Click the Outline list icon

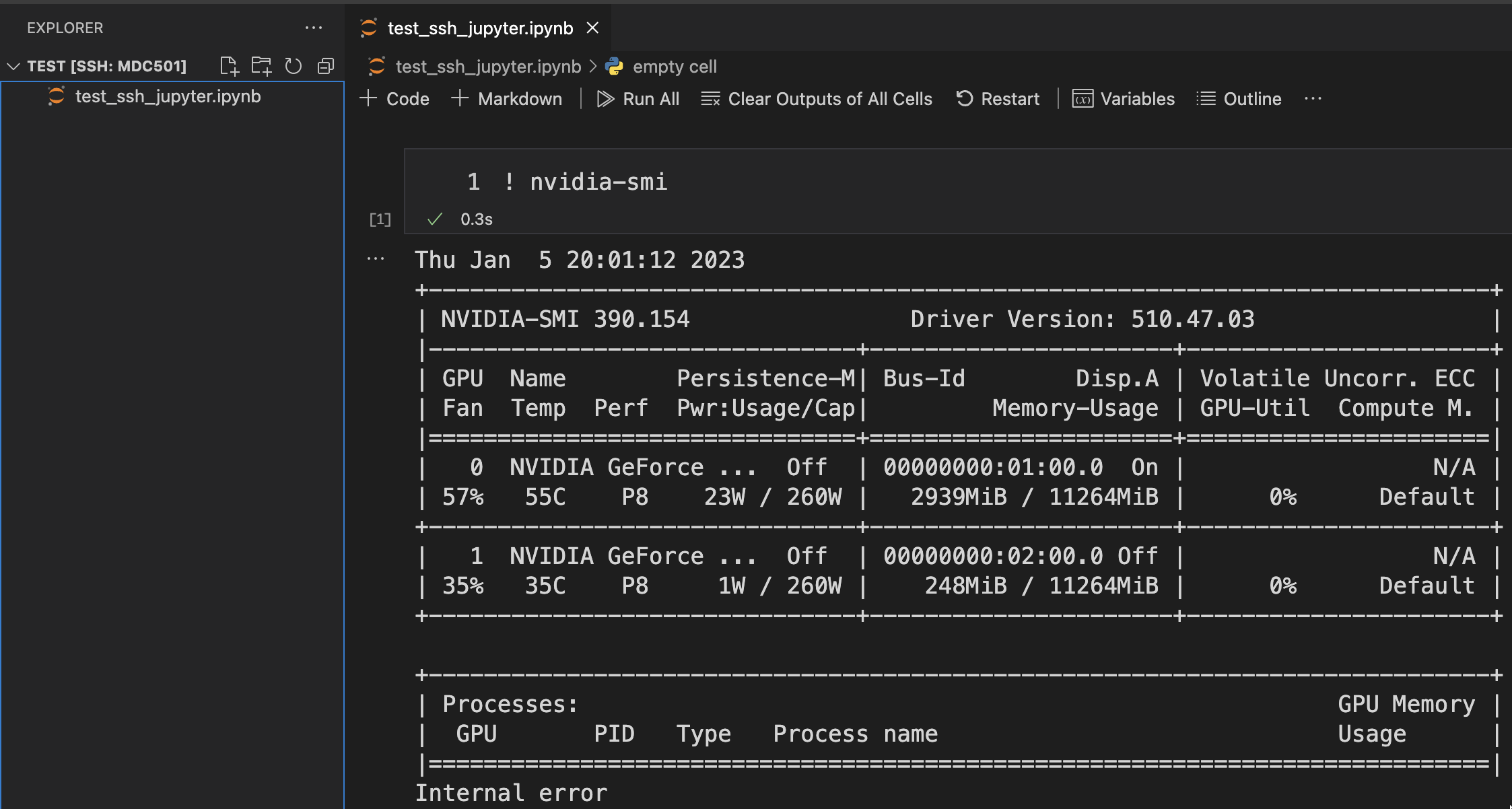[x=1206, y=99]
